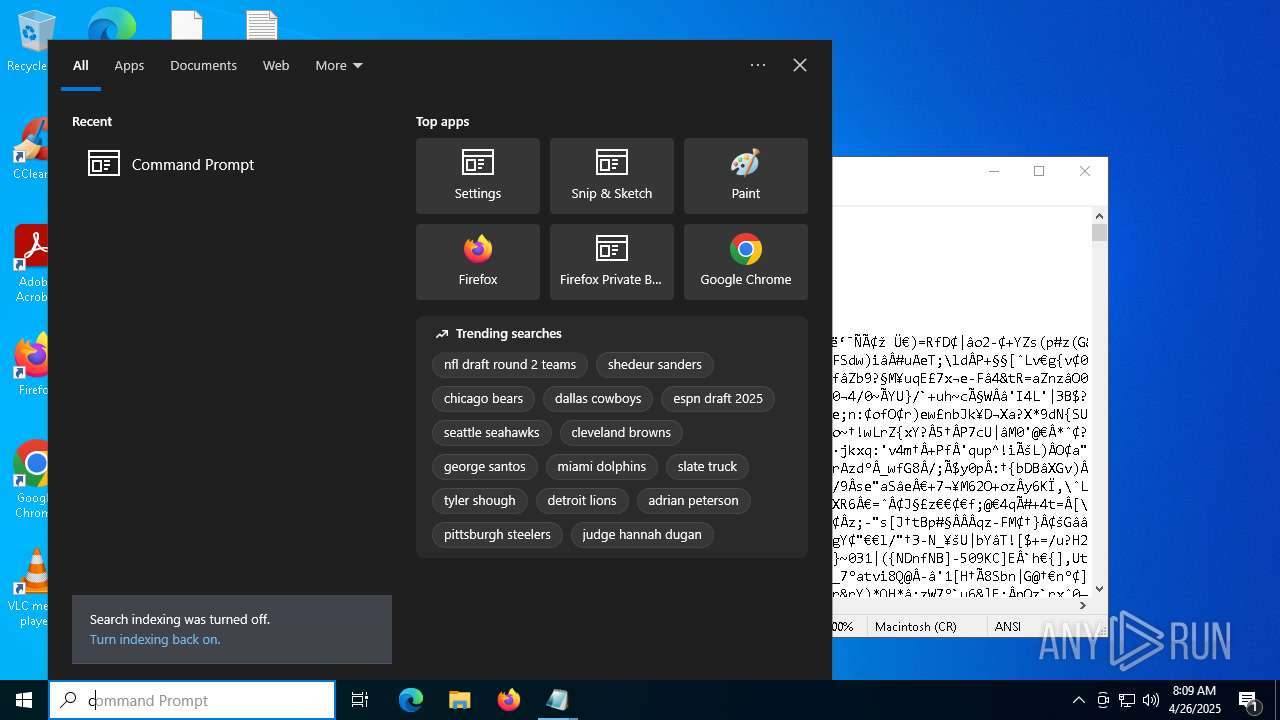
Task: Expand the More filter dropdown
Action: click(339, 65)
